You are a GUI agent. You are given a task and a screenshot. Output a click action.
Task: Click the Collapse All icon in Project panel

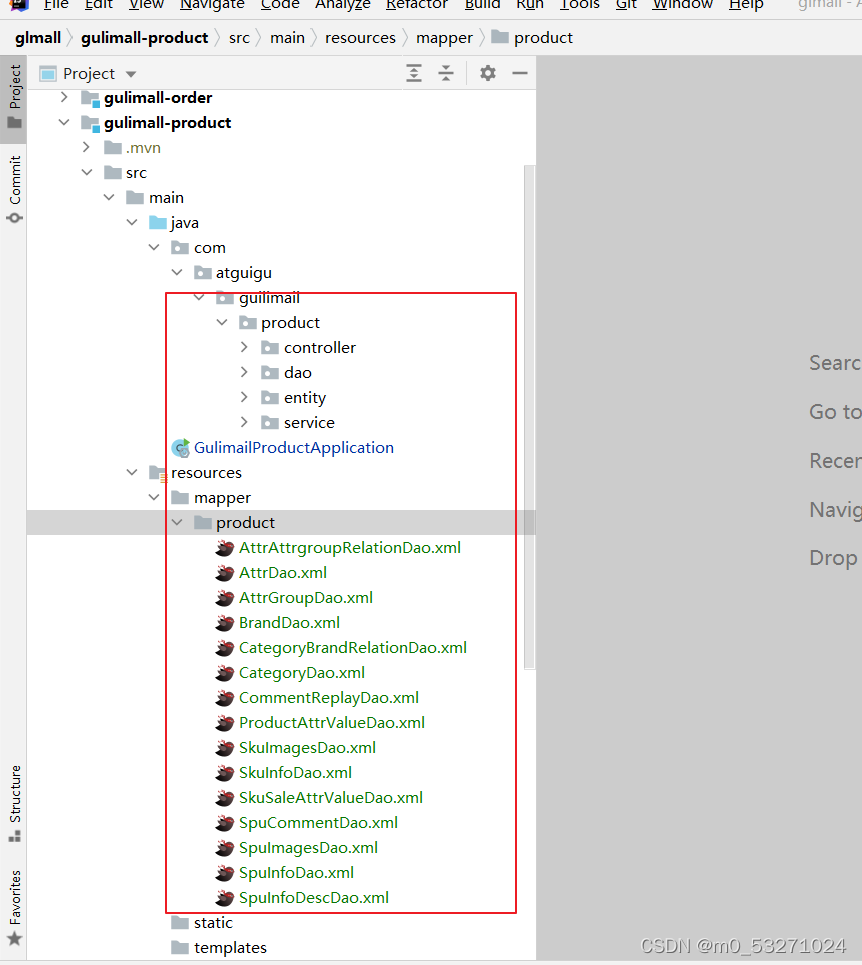446,73
